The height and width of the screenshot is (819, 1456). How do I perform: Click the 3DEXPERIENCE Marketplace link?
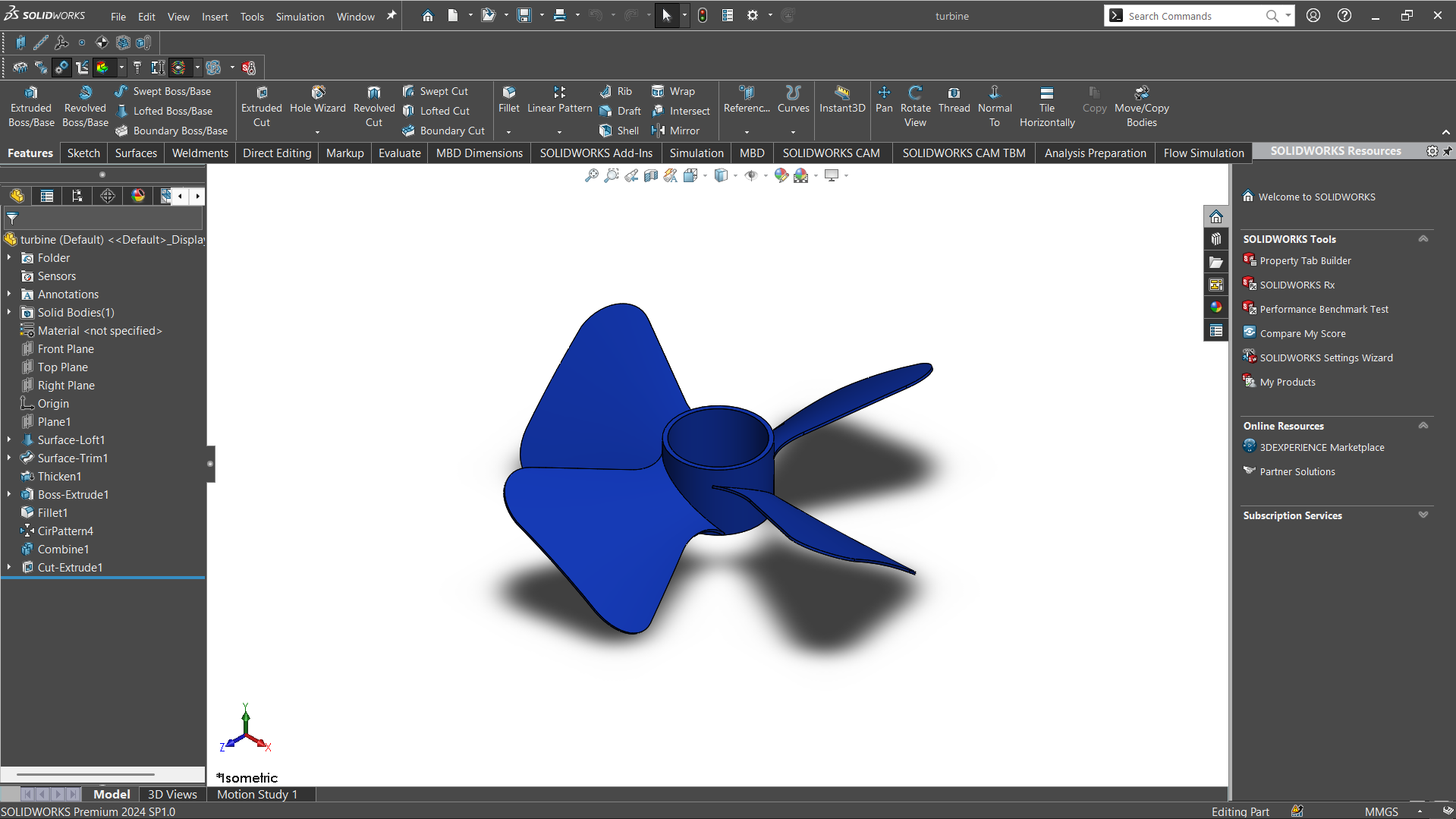coord(1321,447)
